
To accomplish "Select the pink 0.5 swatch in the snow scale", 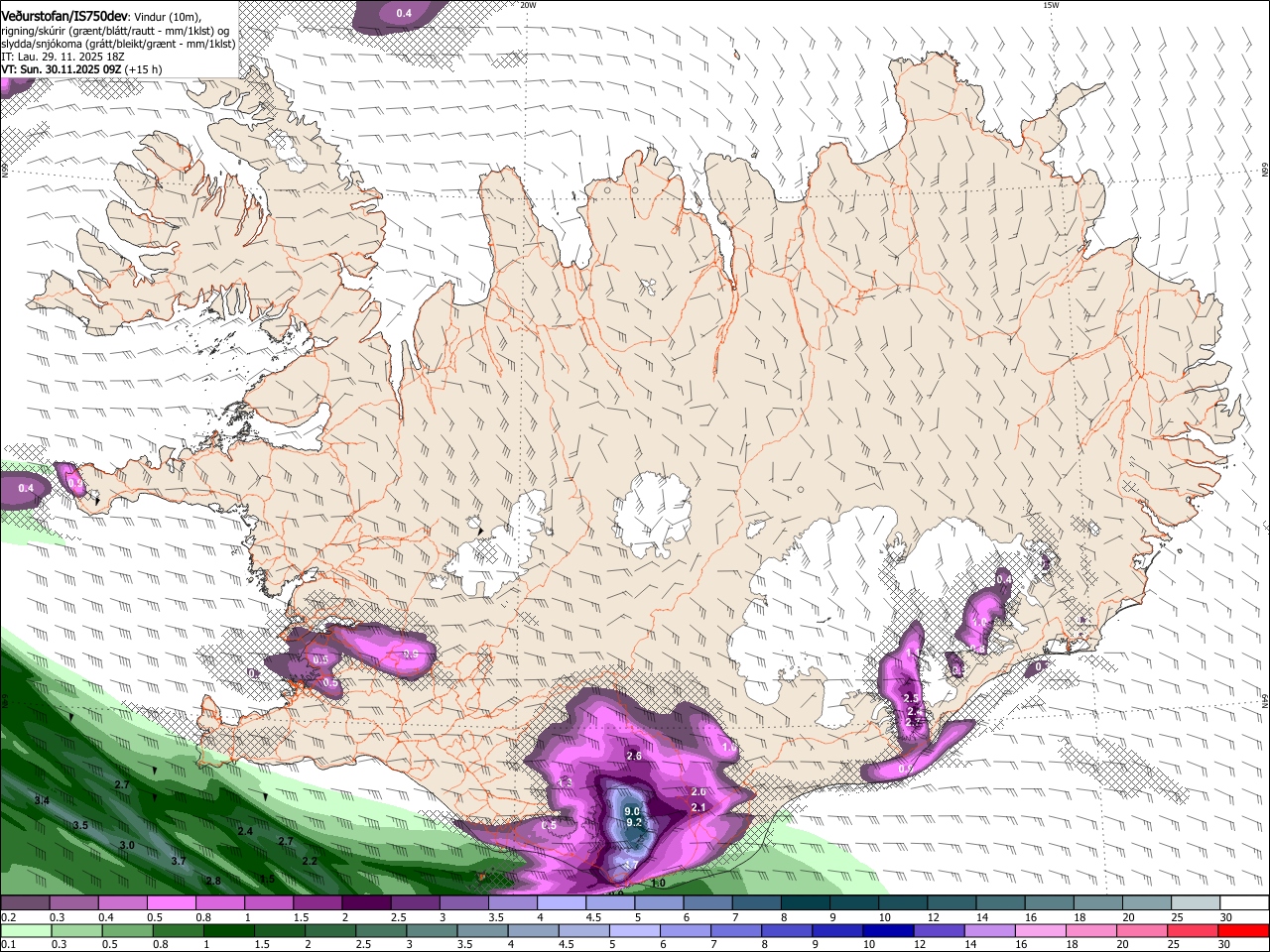I will 171,903.
